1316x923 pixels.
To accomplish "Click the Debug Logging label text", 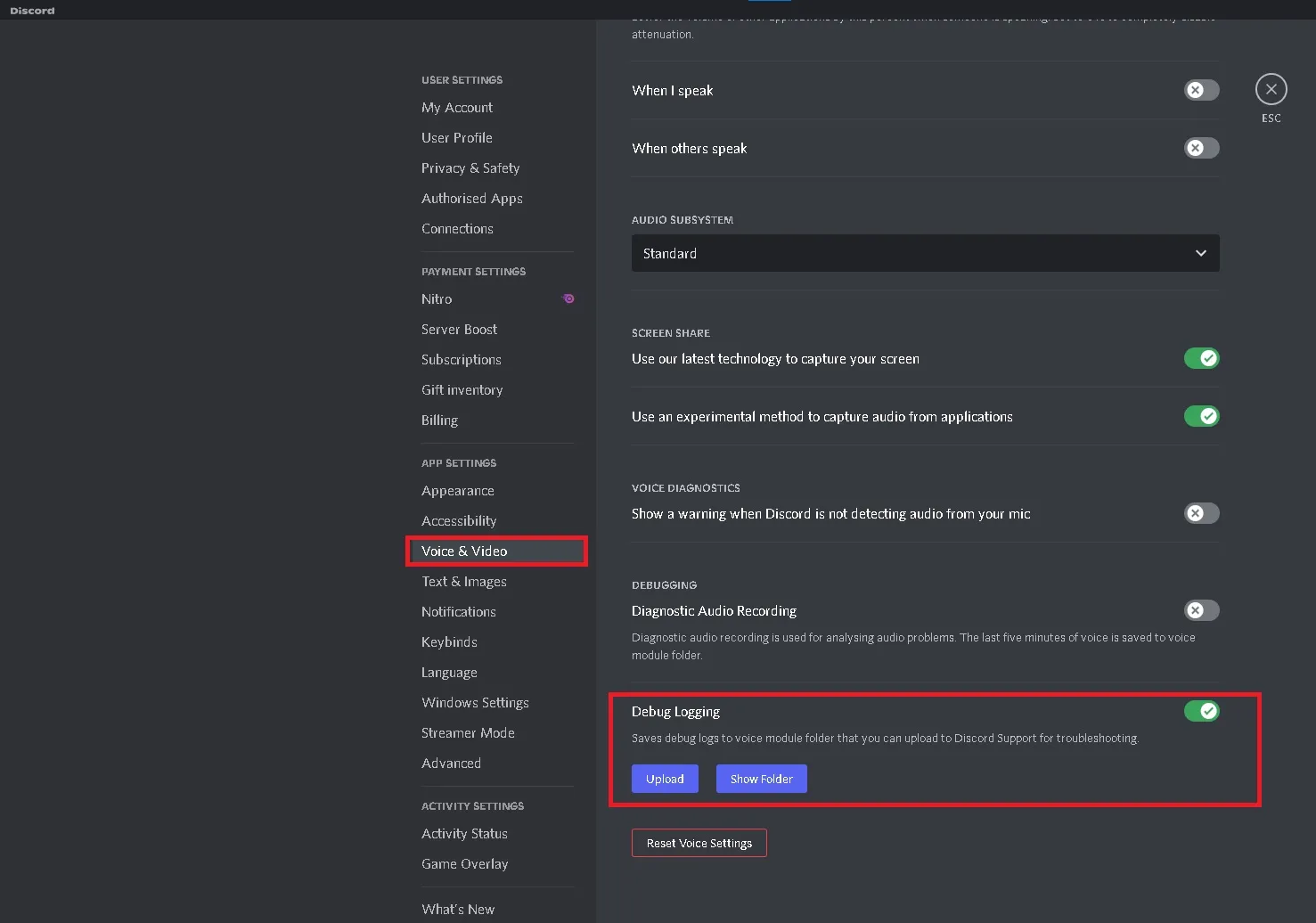I will coord(675,711).
